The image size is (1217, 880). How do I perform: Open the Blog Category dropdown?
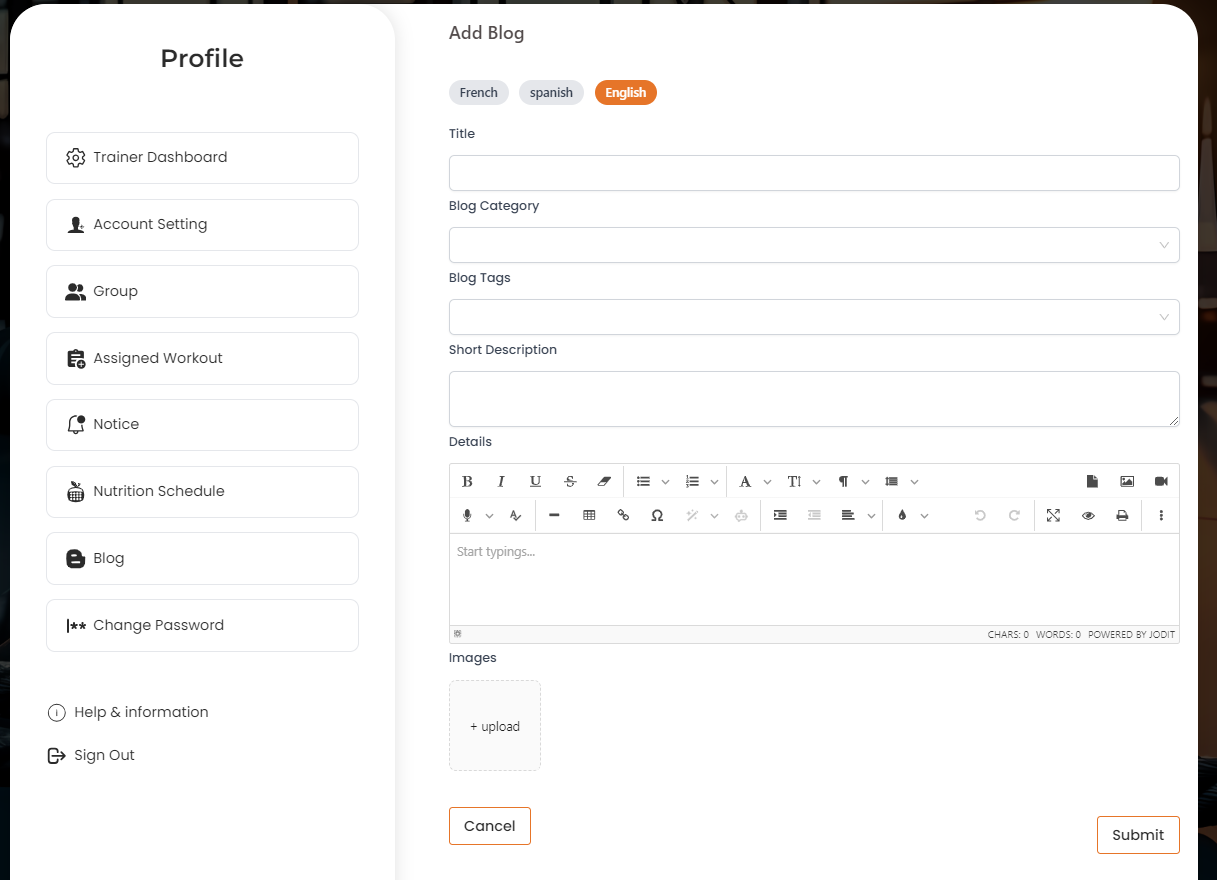click(813, 245)
